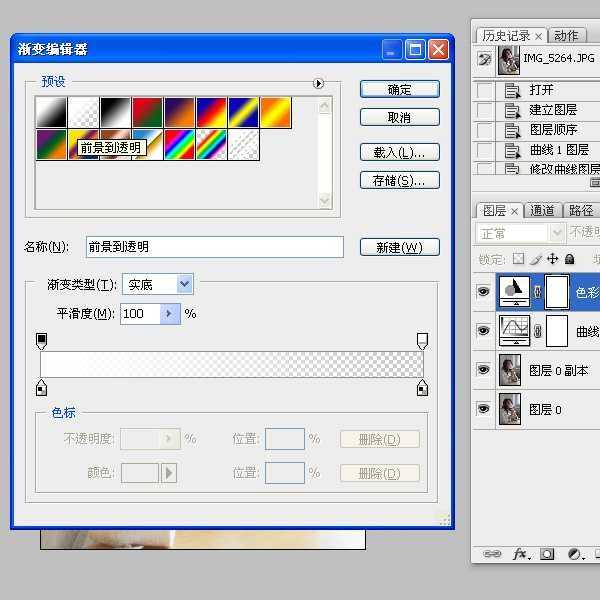Create new adjustment layer icon
The height and width of the screenshot is (600, 600).
(x=575, y=553)
